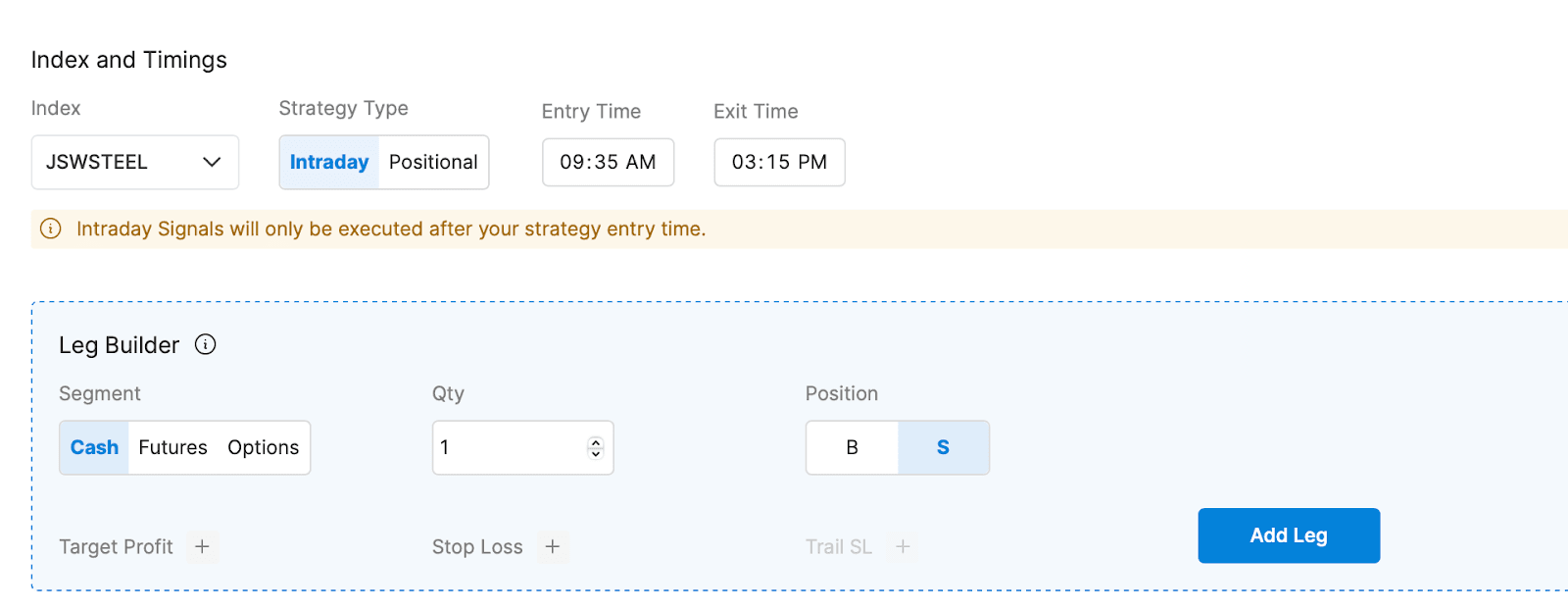Click the intraday signals warning info icon
Viewport: 1568px width, 610px height.
click(x=50, y=229)
